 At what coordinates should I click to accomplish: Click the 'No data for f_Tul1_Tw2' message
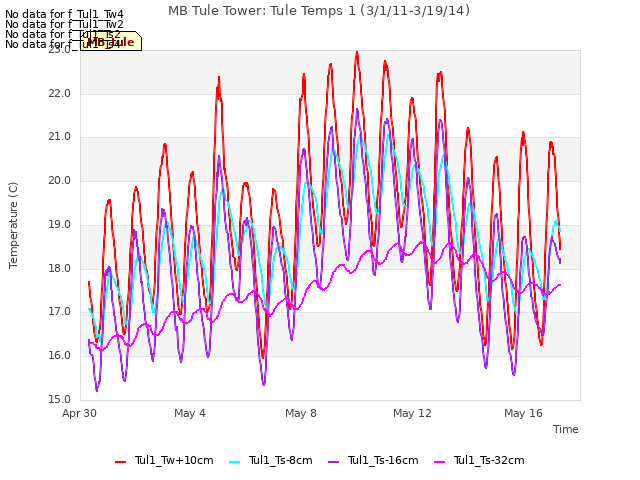(x=64, y=24)
